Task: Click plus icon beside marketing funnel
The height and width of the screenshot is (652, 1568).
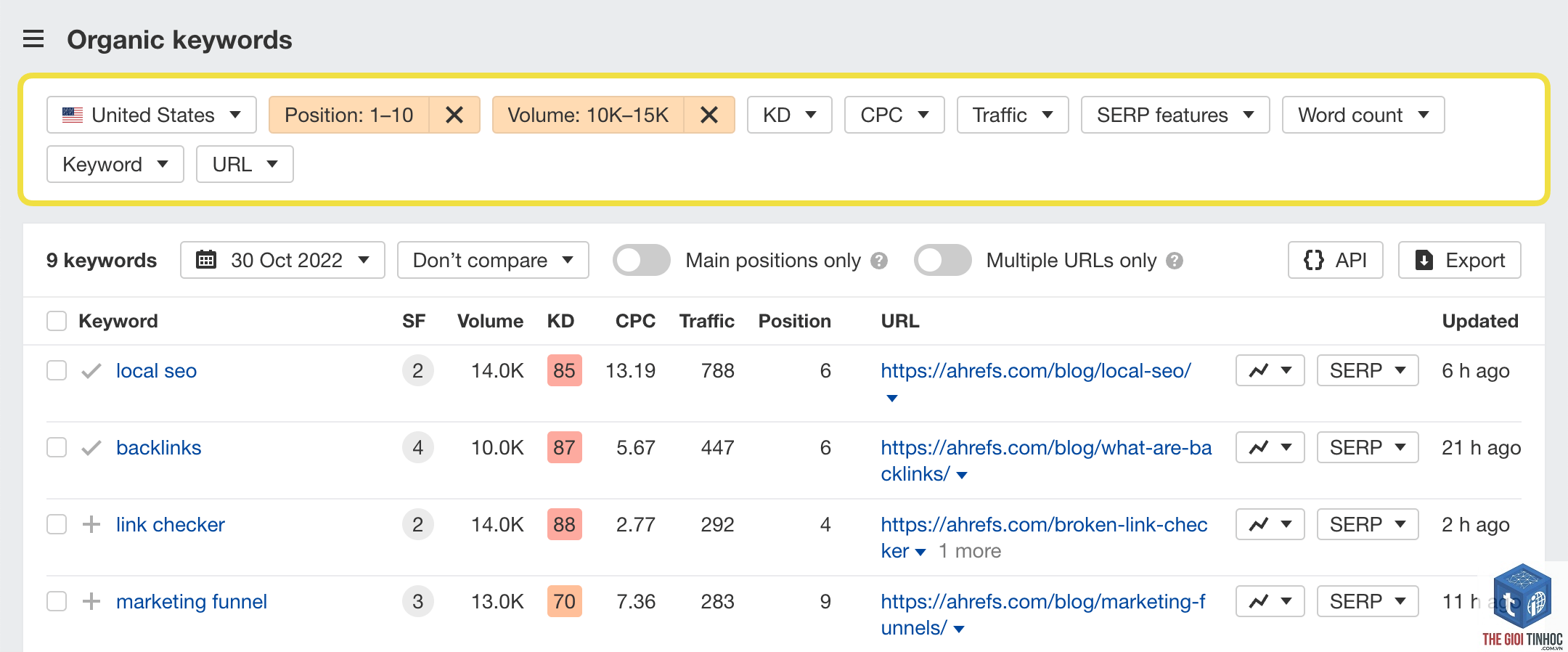Action: pyautogui.click(x=91, y=601)
